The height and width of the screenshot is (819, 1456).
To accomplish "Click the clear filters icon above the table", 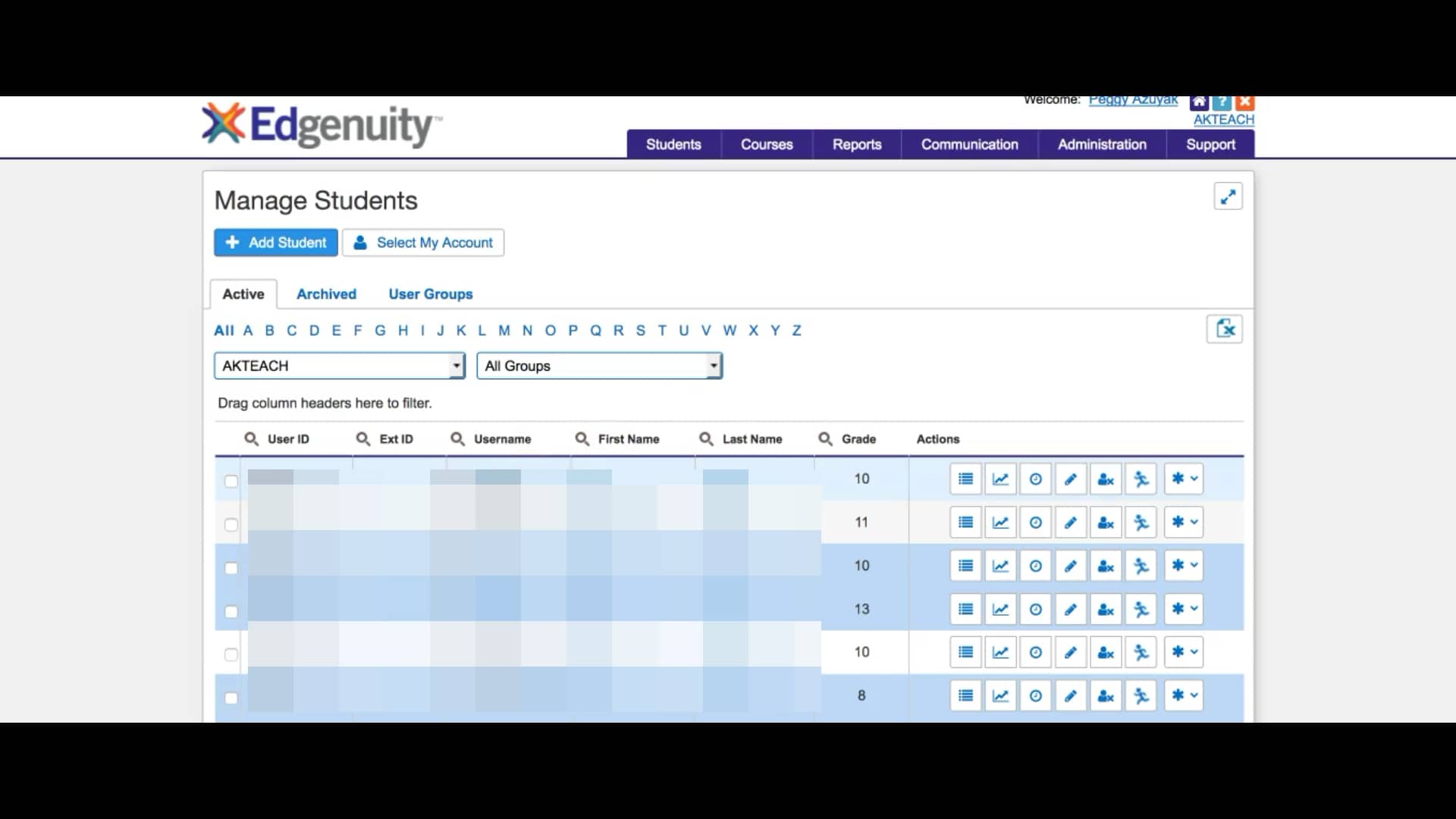I will point(1225,329).
